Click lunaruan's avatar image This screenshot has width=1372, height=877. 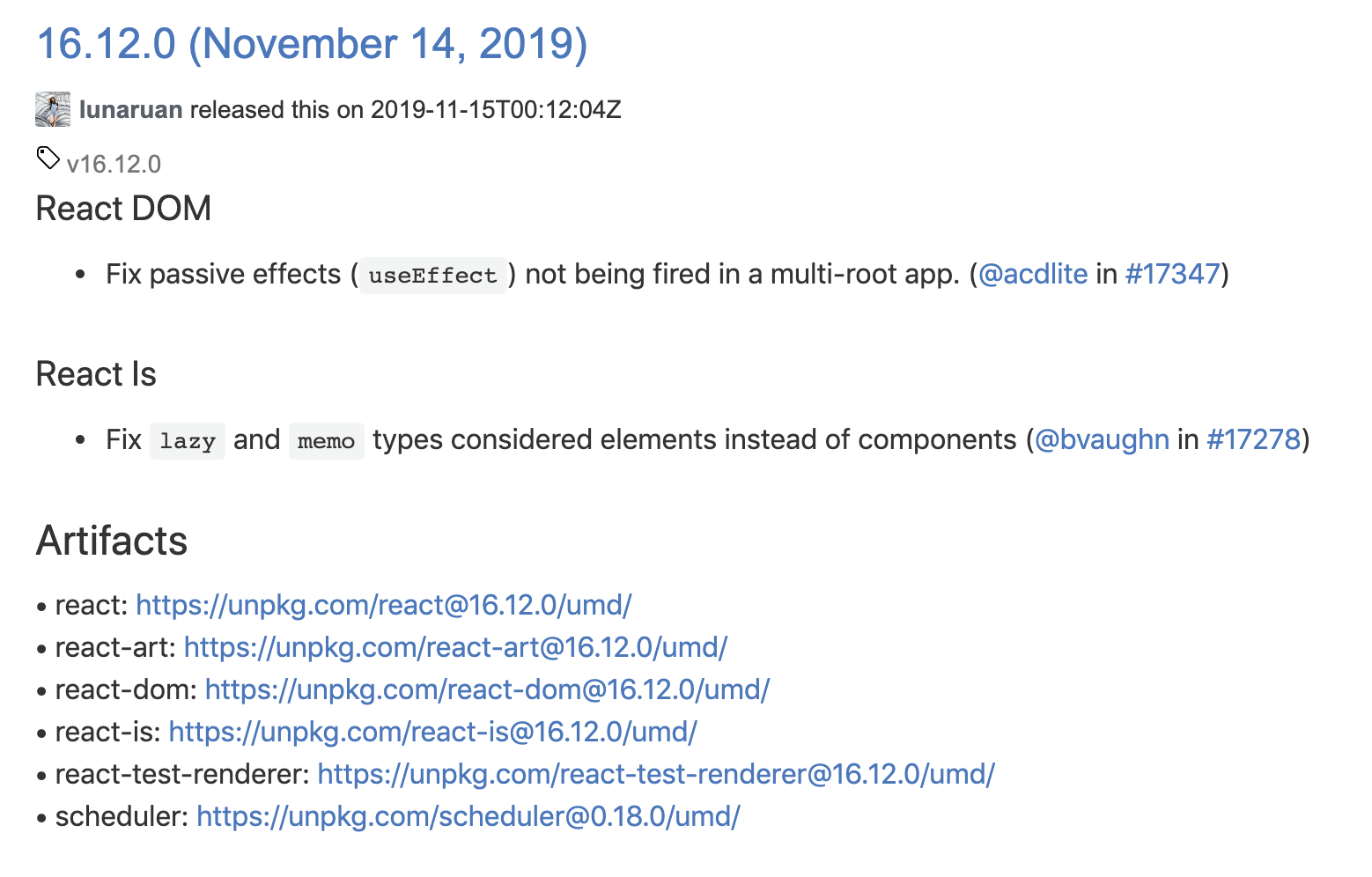click(53, 109)
